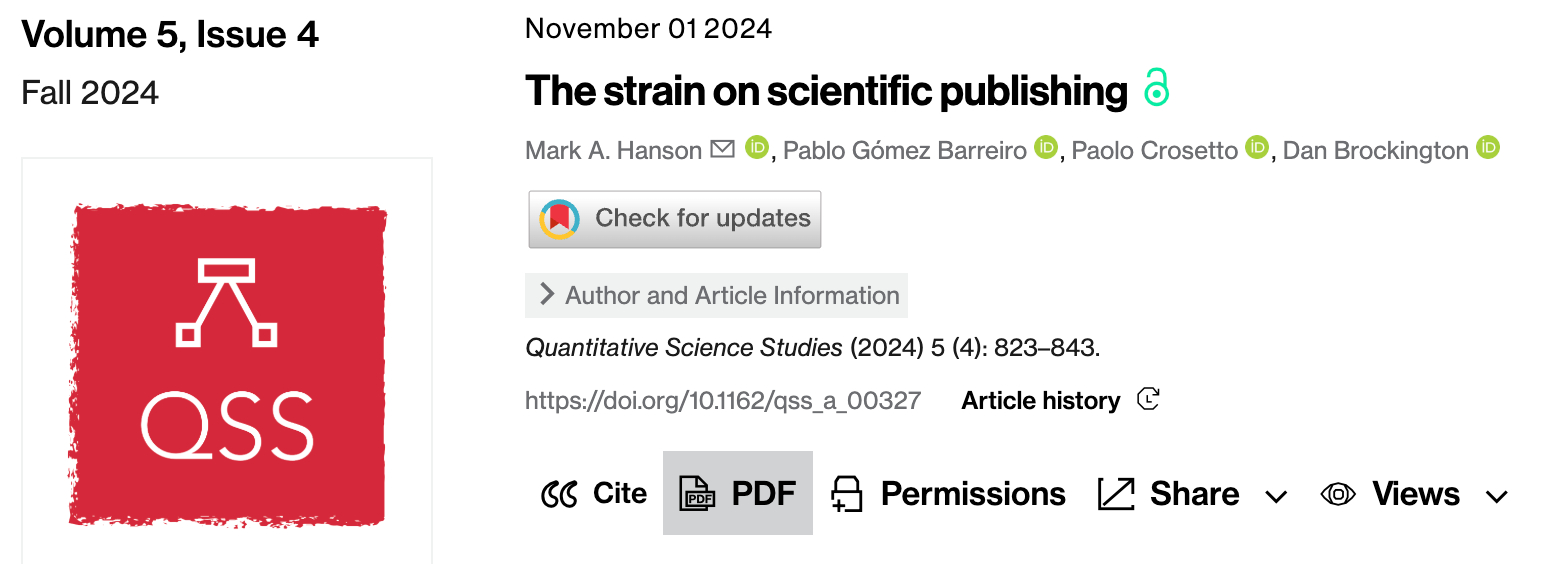The image size is (1548, 564).
Task: Click the green open access lock icon
Action: click(x=1156, y=89)
